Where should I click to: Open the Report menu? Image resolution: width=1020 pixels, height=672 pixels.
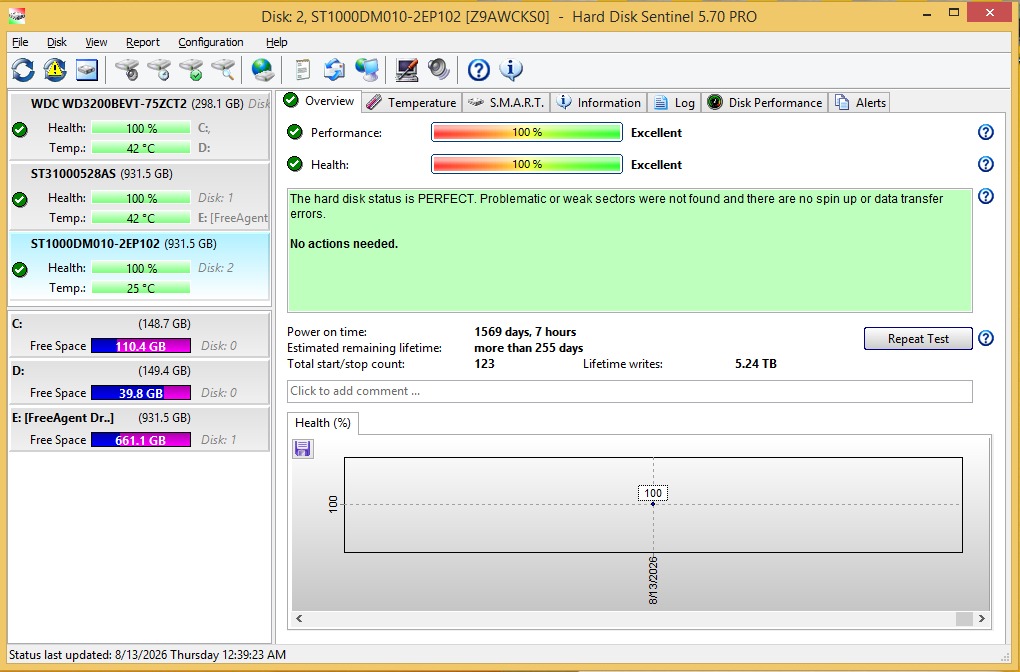click(142, 42)
